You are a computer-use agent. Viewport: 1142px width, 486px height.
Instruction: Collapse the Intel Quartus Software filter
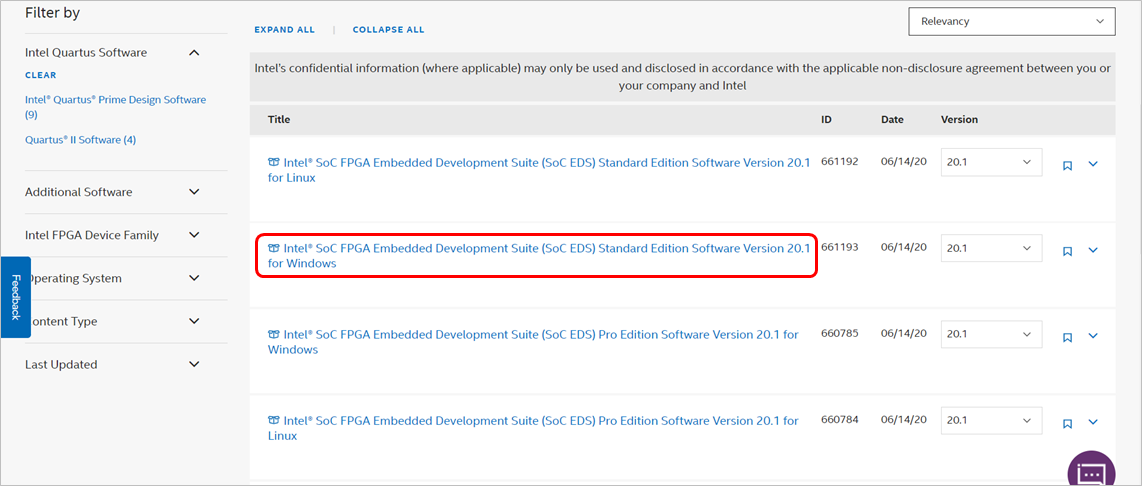[194, 52]
